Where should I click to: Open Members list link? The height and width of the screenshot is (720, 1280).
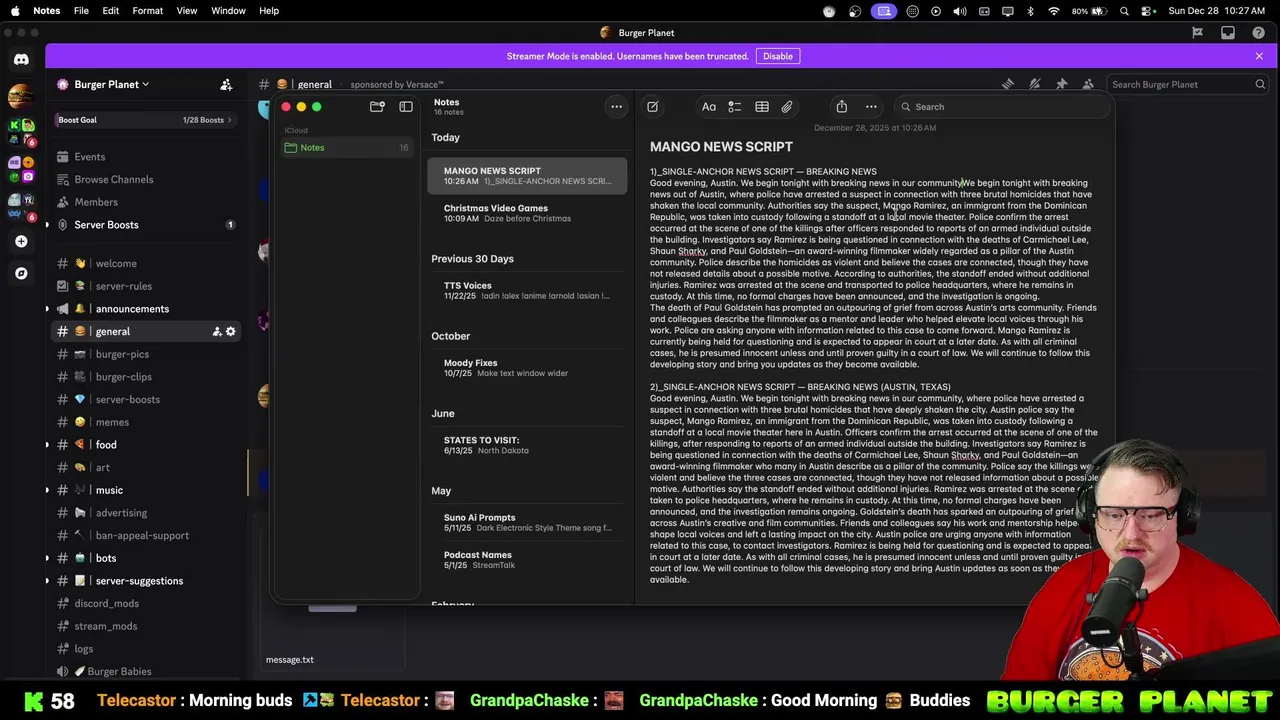tap(145, 202)
